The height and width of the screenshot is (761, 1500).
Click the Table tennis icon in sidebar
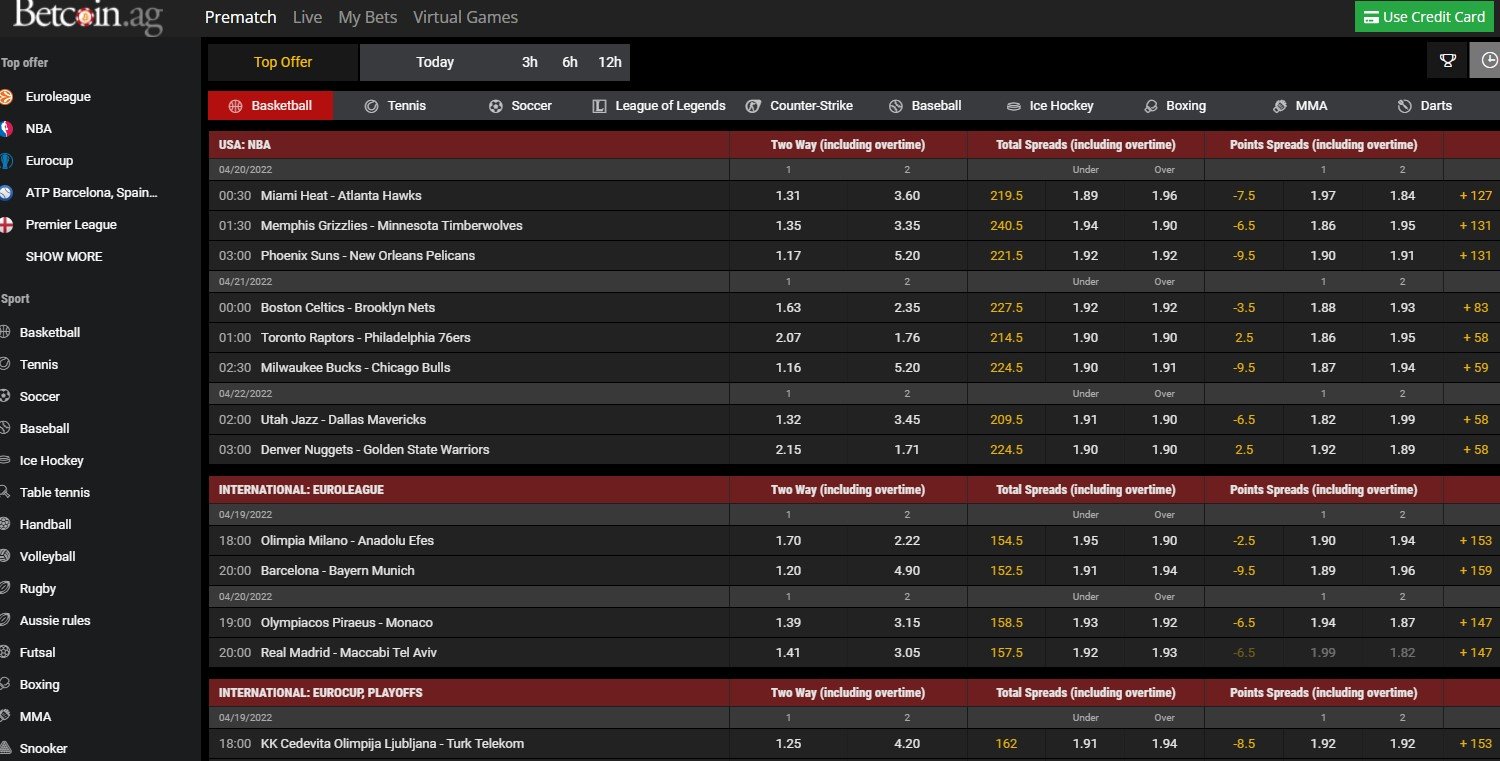click(x=5, y=493)
